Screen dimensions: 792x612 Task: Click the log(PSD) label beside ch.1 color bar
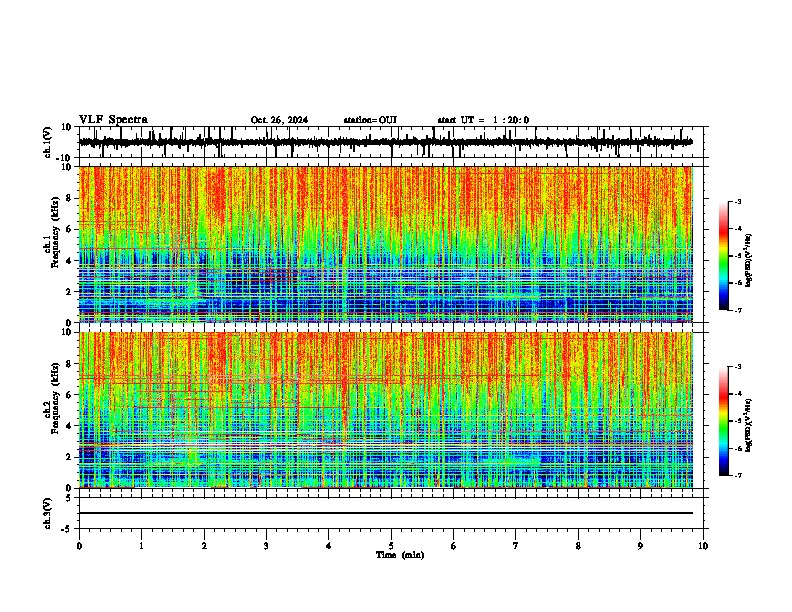coord(749,261)
